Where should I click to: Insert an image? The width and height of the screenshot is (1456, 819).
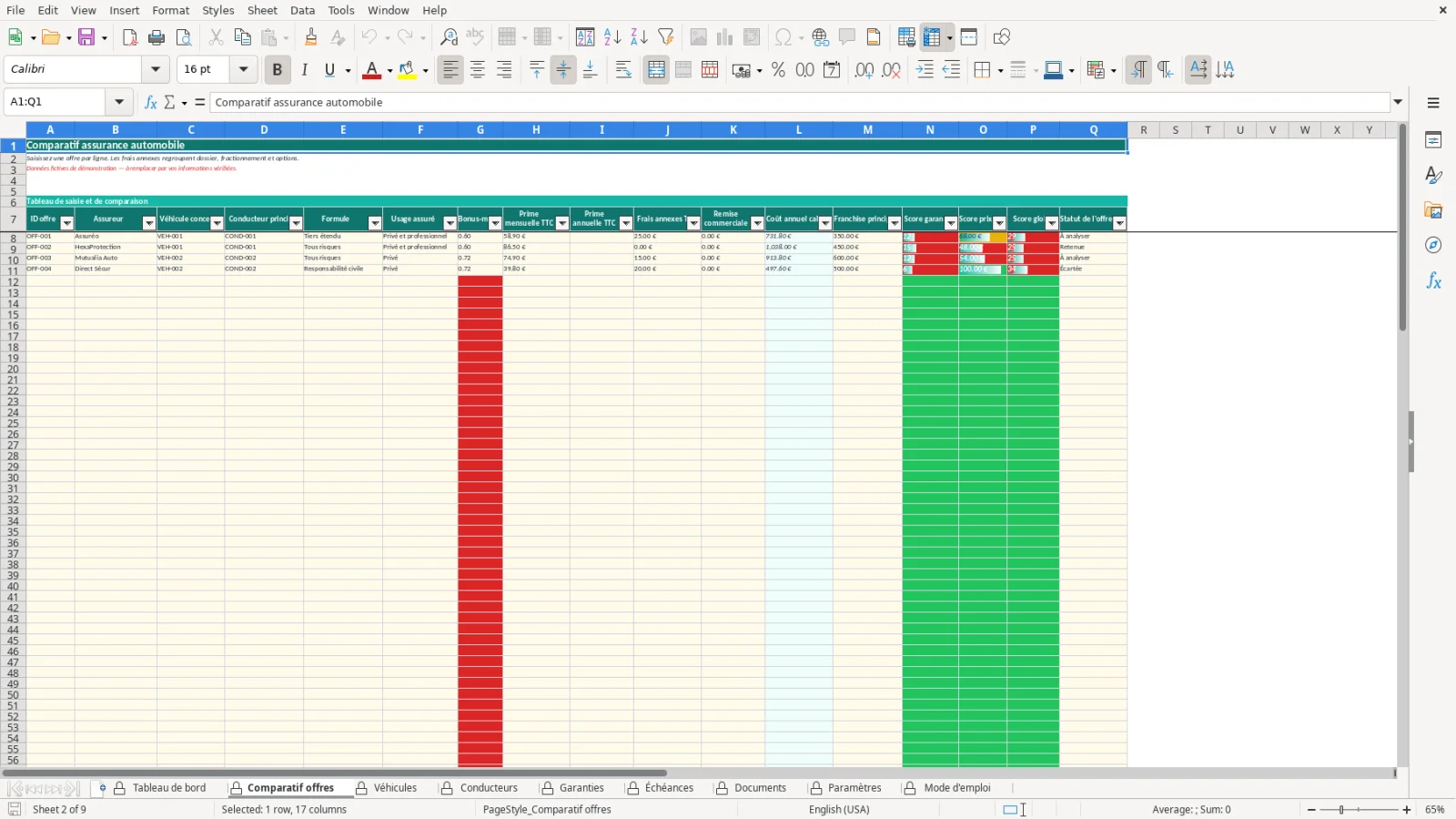pos(698,37)
